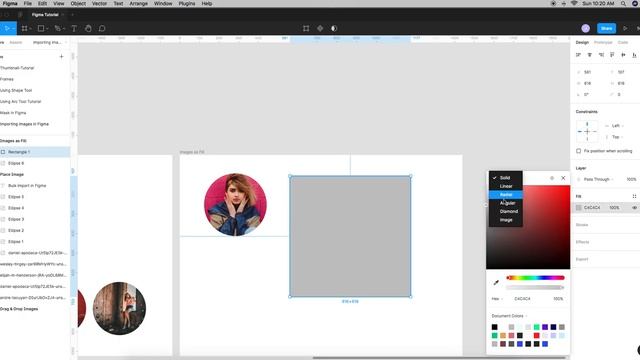Click the Align left icon
The width and height of the screenshot is (640, 360).
578,55
